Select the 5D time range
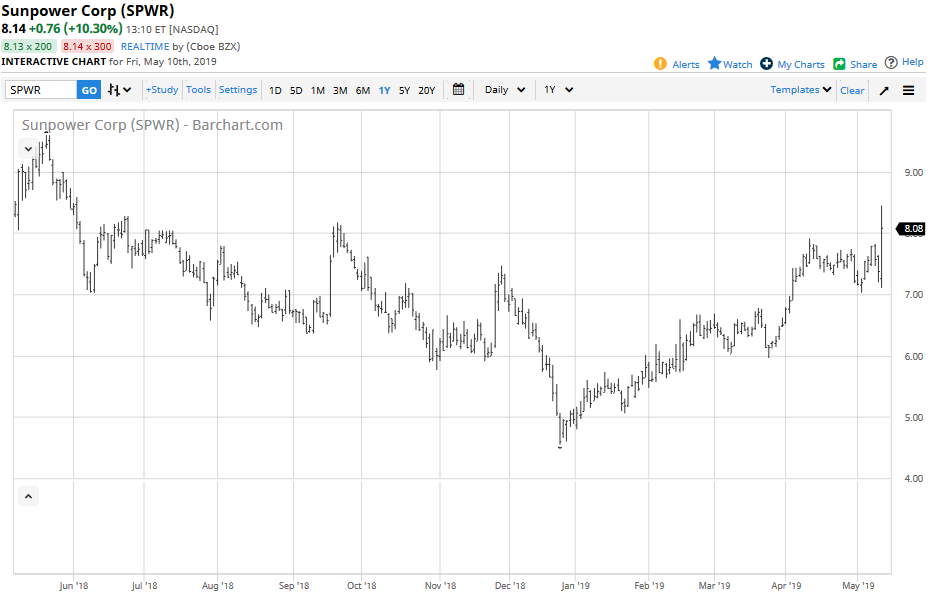 296,90
